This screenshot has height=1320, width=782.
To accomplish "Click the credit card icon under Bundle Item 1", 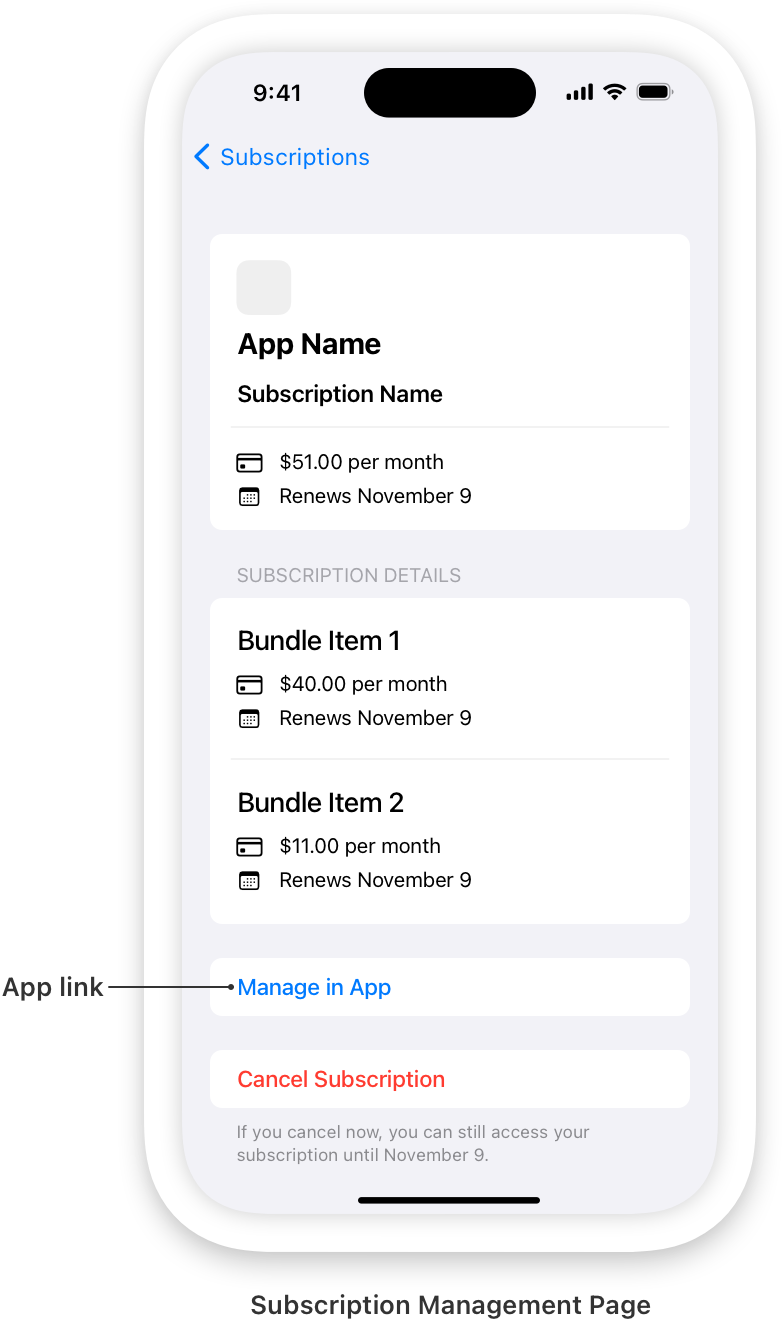I will click(x=249, y=684).
